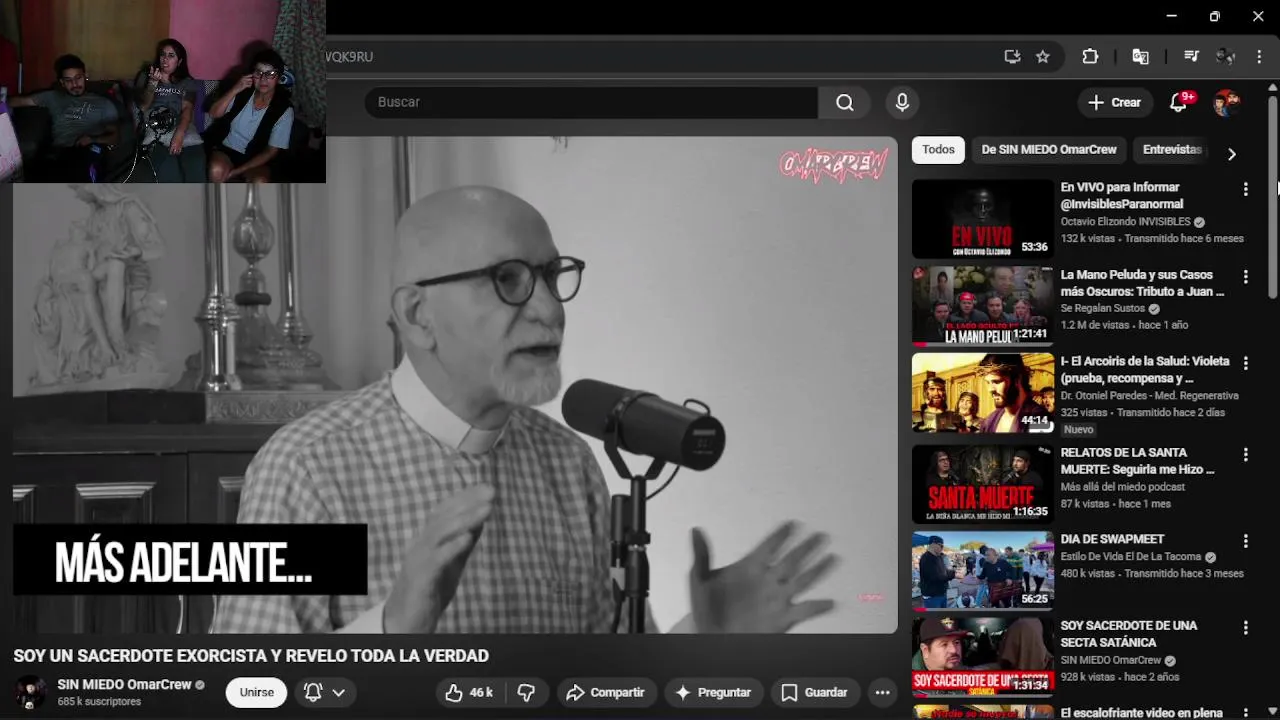The image size is (1280, 720).
Task: Click the main video player frame
Action: pyautogui.click(x=455, y=385)
